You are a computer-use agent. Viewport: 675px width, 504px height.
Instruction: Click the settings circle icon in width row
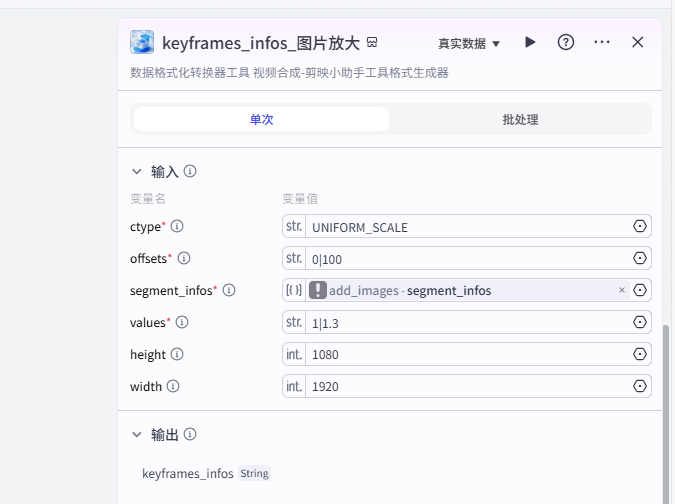coord(640,387)
